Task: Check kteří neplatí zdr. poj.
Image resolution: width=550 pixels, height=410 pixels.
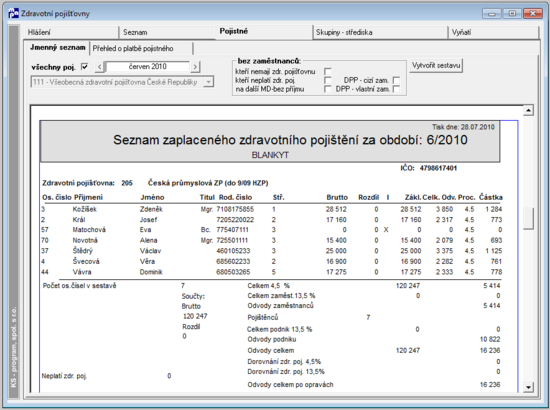Action: click(328, 80)
